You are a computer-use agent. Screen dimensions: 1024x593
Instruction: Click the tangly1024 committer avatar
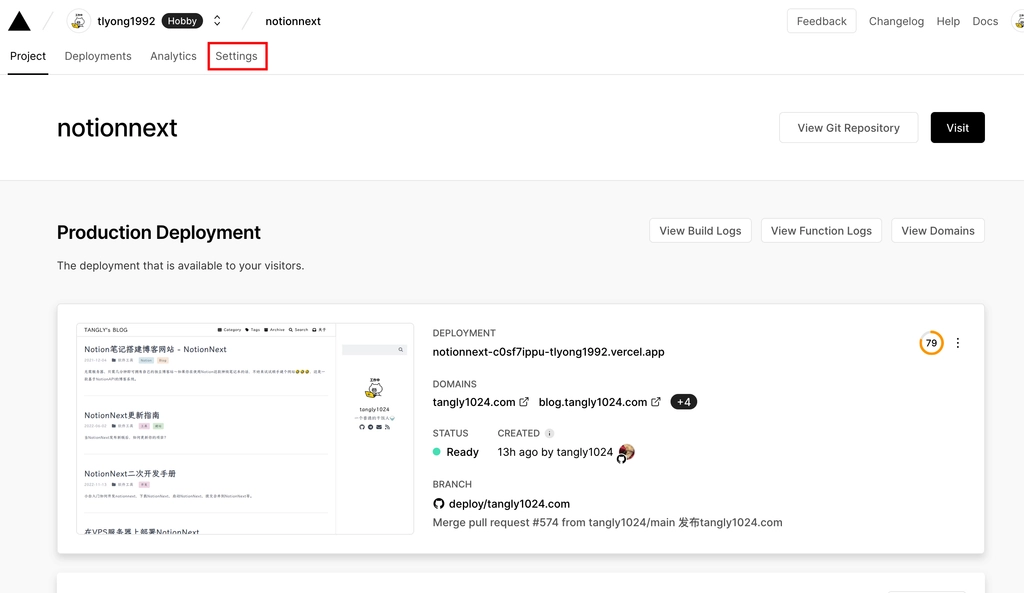[x=626, y=452]
